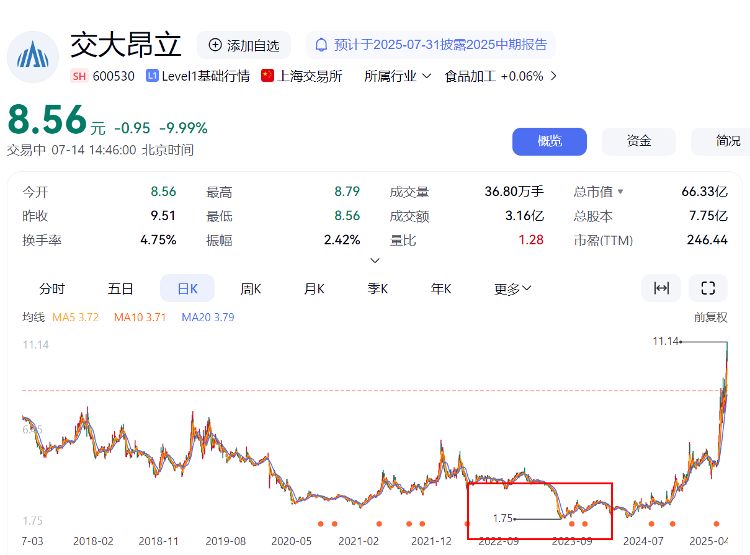Toggle chart width fit icon

point(661,288)
